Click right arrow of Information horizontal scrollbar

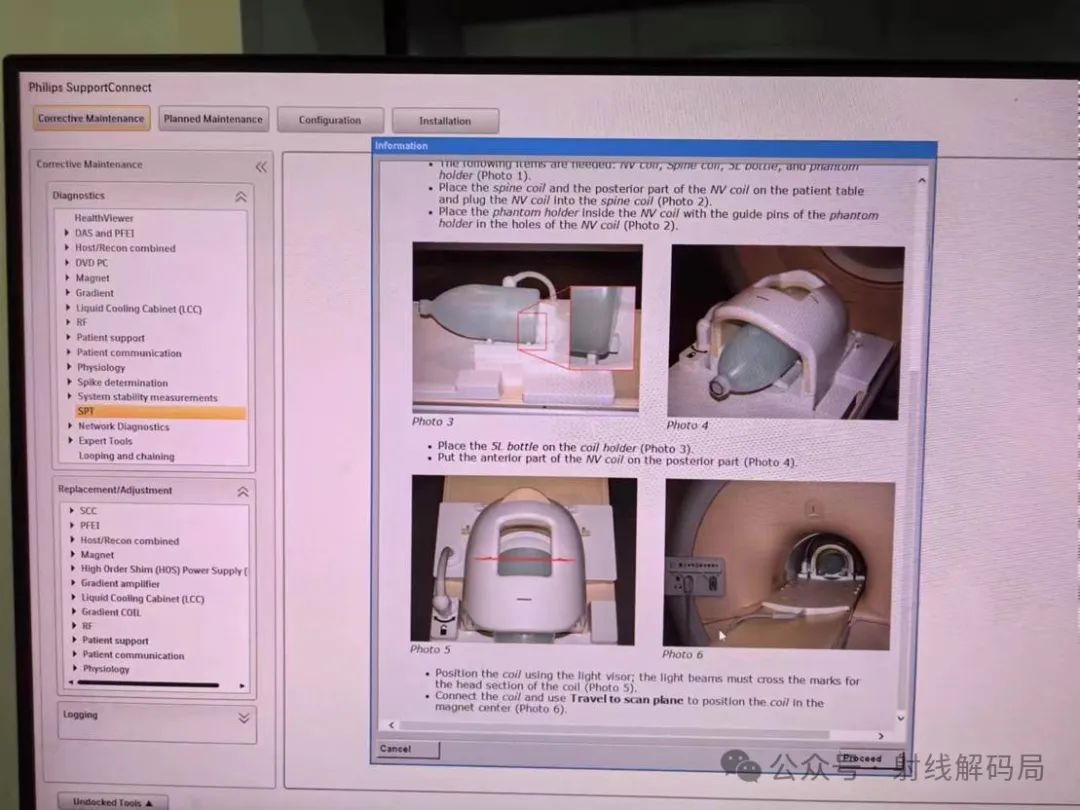881,736
